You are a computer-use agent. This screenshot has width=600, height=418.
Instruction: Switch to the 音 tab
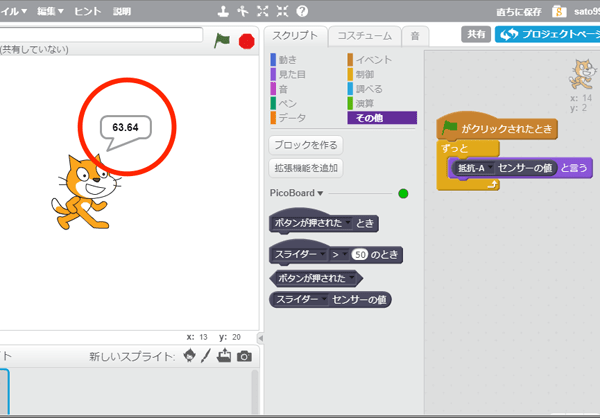coord(415,36)
